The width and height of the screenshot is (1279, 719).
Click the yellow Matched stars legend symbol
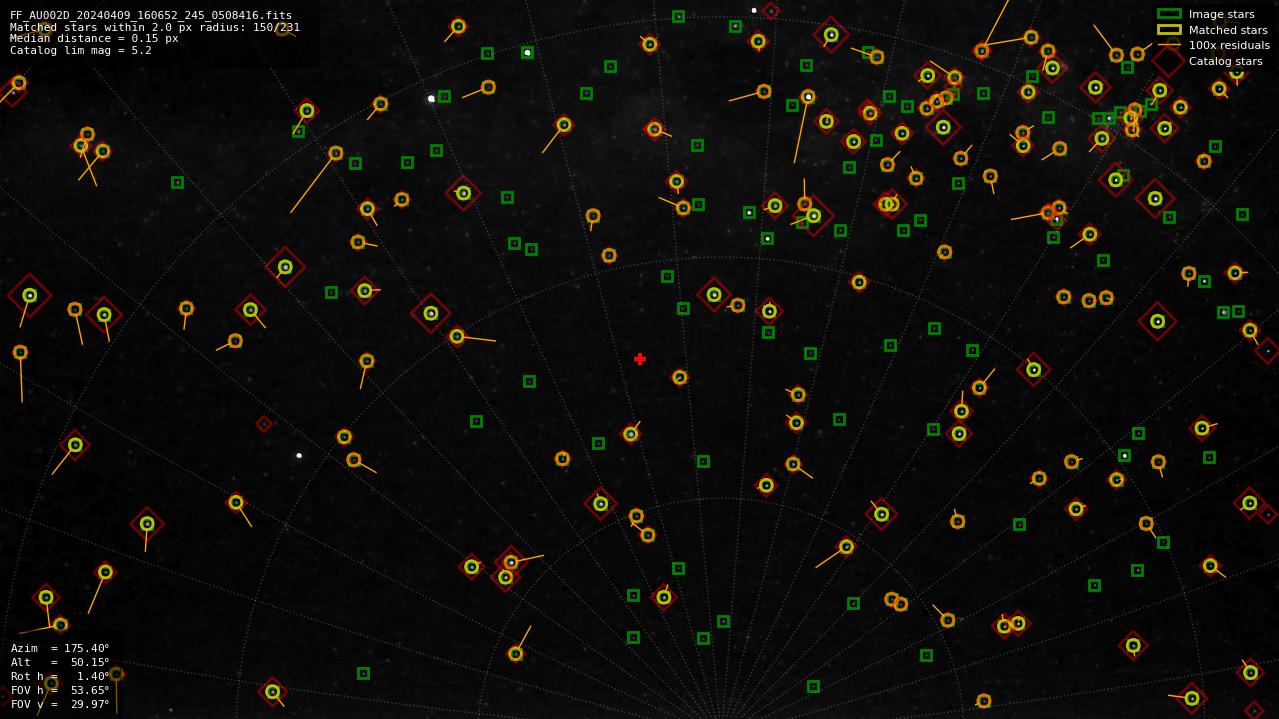click(x=1169, y=30)
